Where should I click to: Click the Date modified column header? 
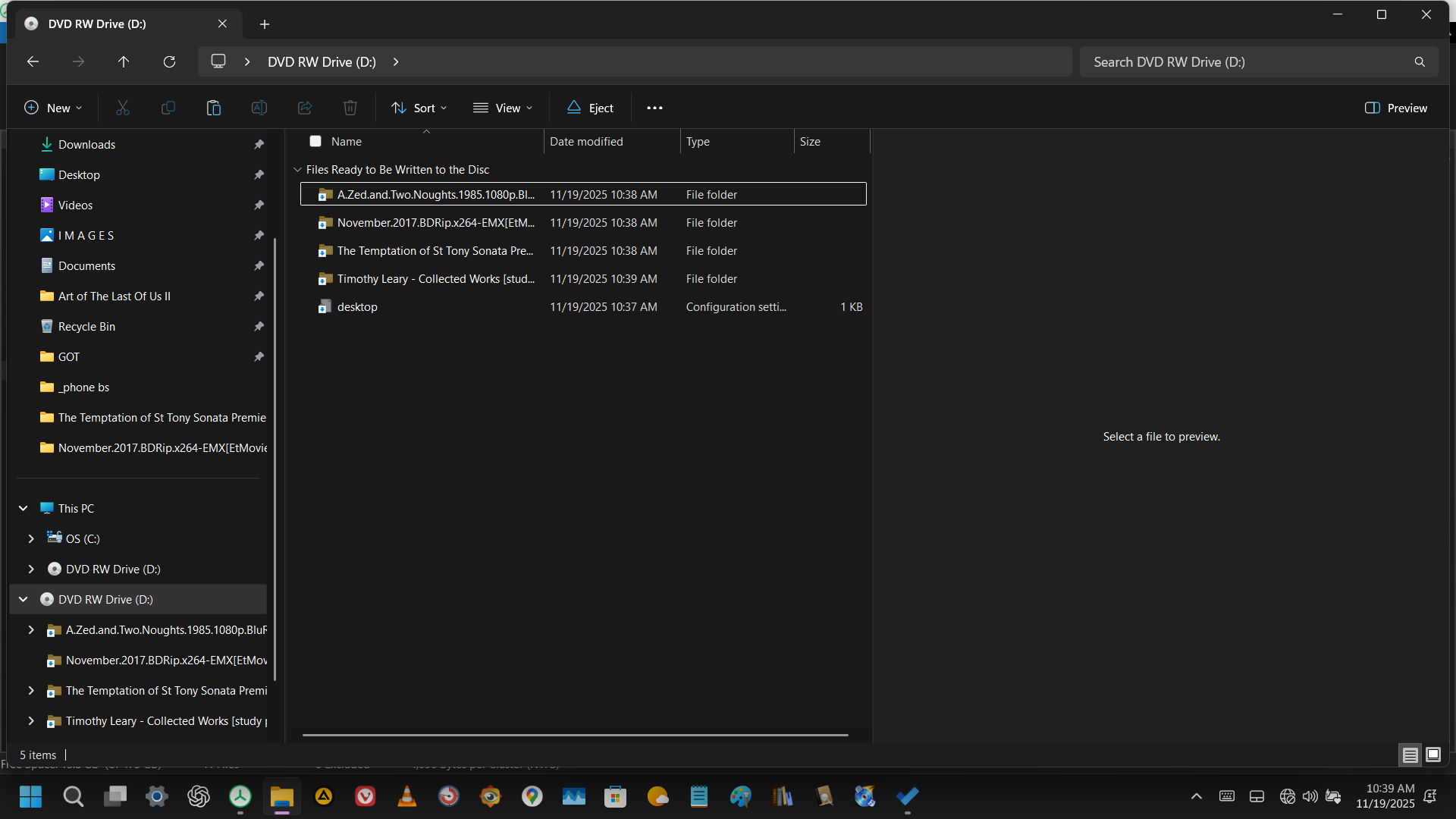[x=586, y=141]
